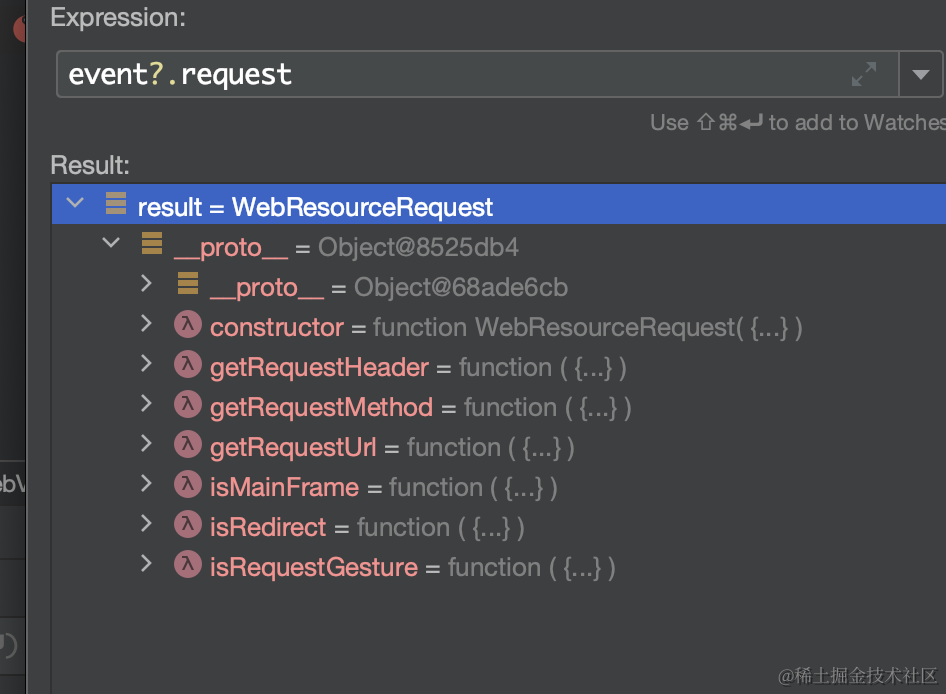Screen dimensions: 946x694
Task: Expand the __proto__ Object@68ade6cb node
Action: (x=147, y=285)
